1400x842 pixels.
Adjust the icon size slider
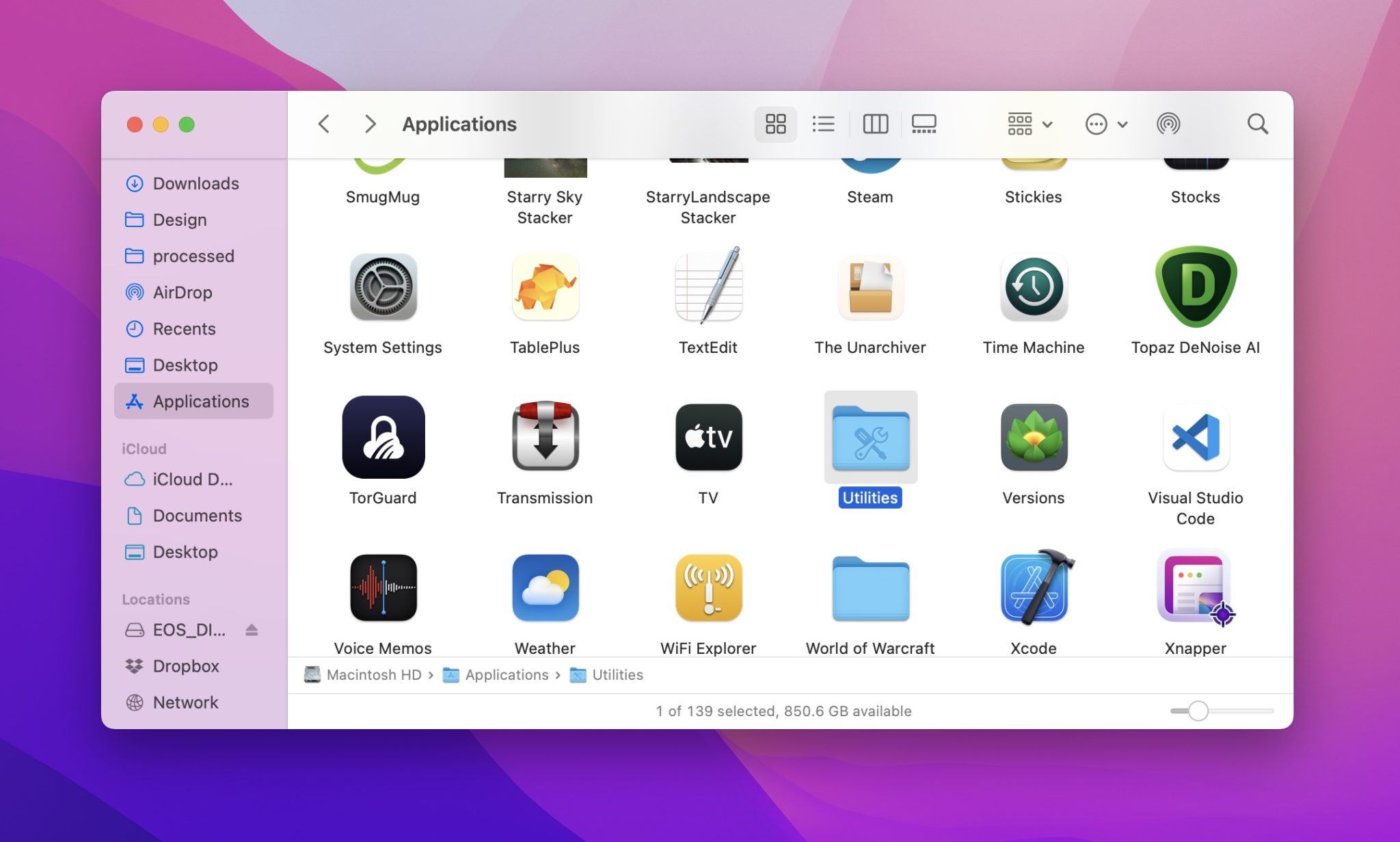coord(1198,711)
